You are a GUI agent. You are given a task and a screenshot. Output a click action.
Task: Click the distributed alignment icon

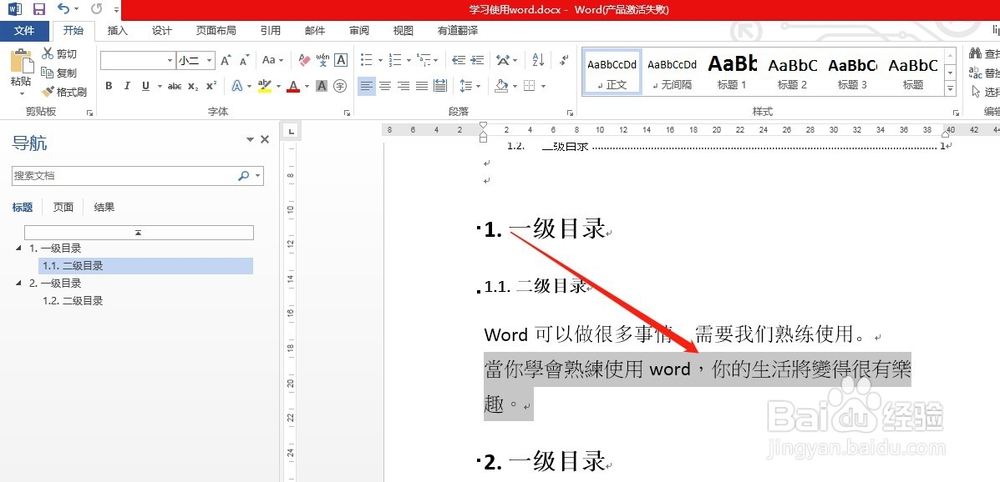(x=439, y=85)
